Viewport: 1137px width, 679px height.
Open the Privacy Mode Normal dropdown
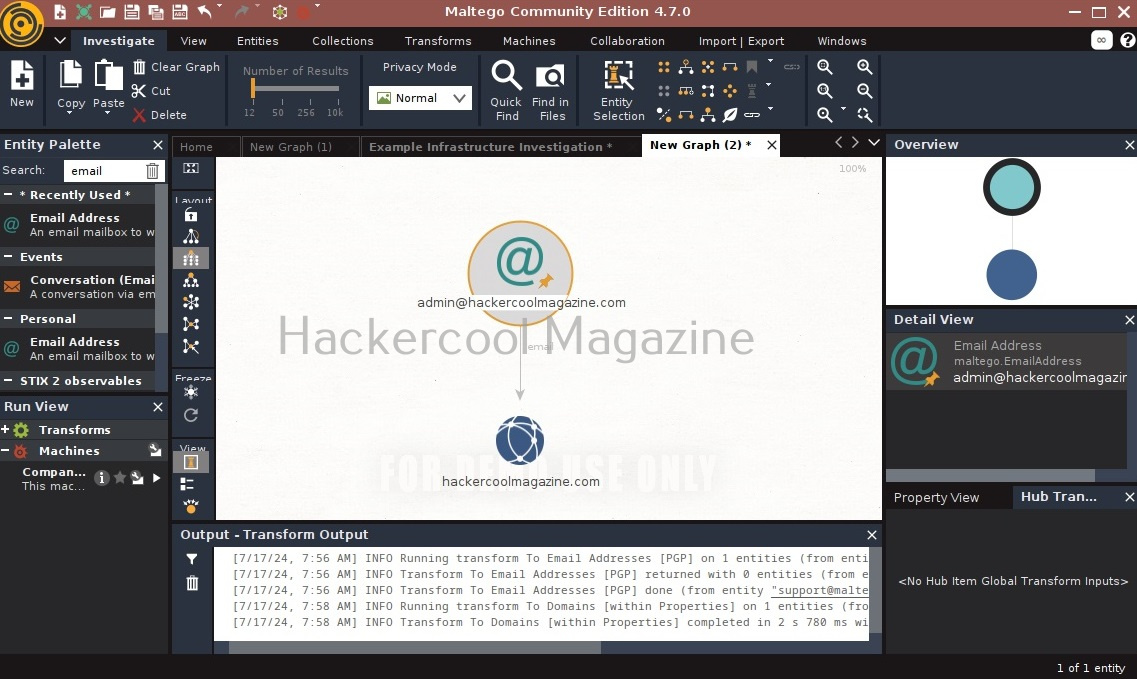420,98
